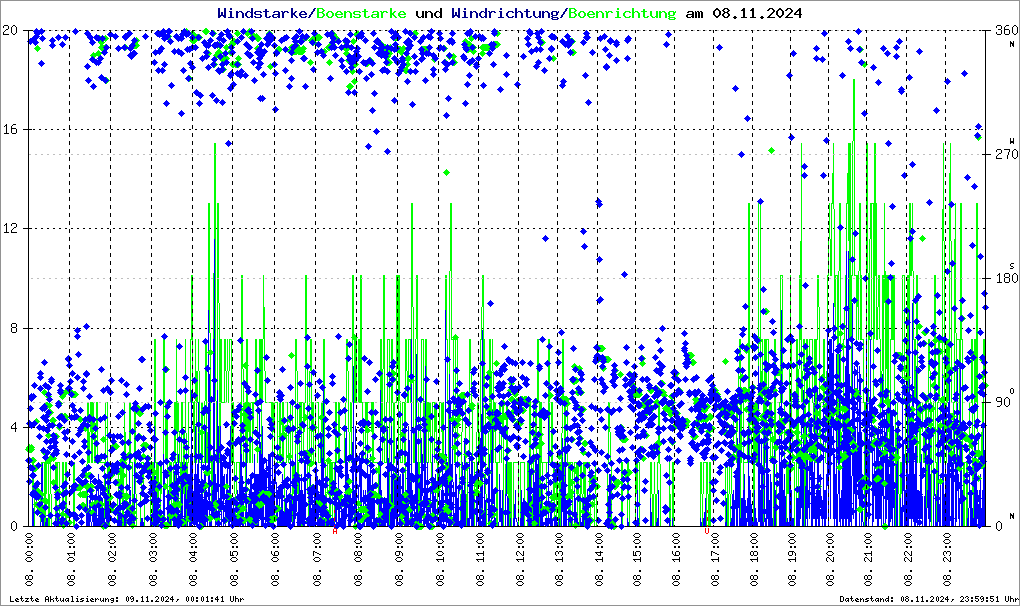Viewport: 1020px width, 606px height.
Task: Click the date '08.11.2024' in the title
Action: click(756, 13)
